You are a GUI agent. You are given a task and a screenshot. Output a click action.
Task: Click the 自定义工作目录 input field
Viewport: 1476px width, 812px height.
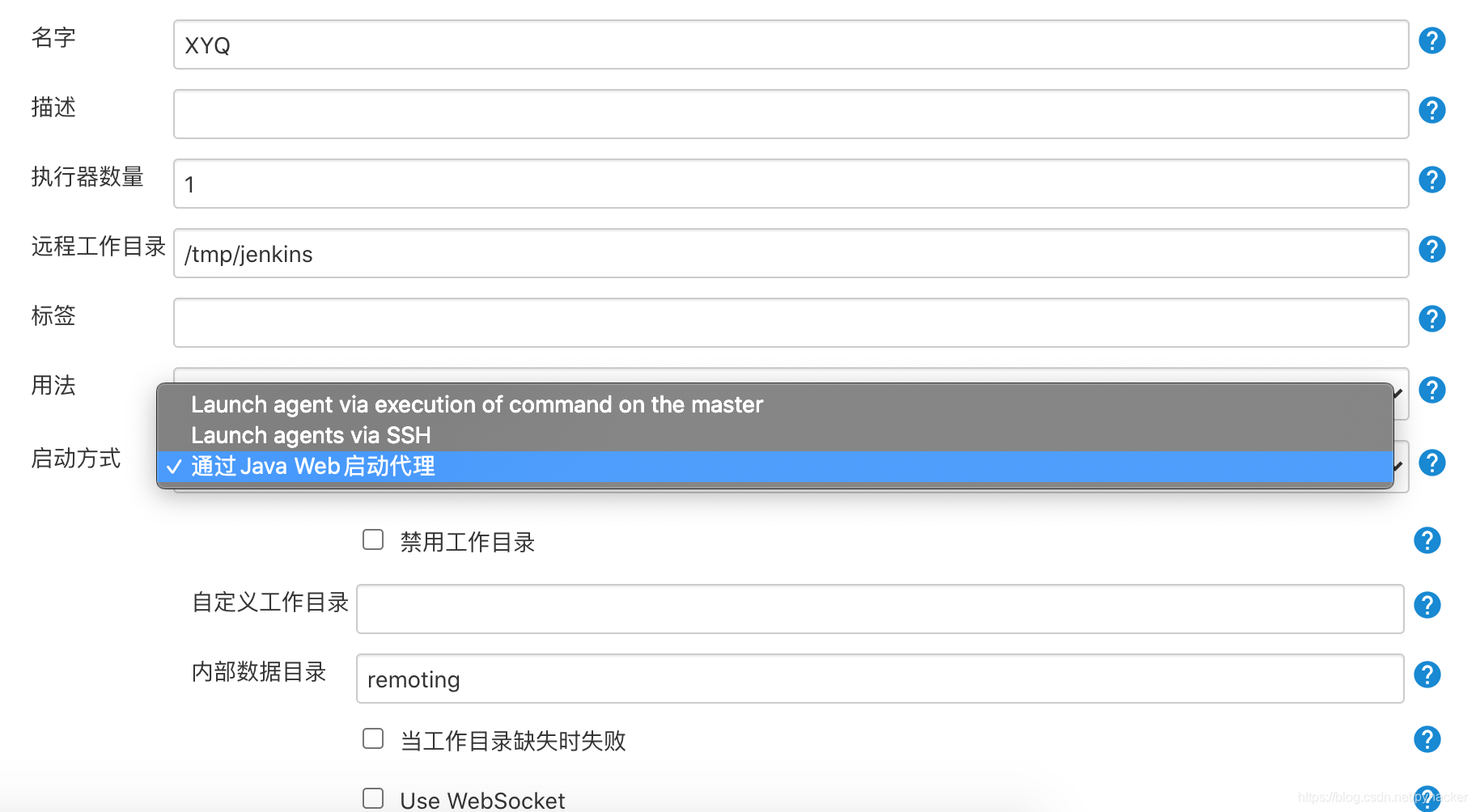click(x=880, y=609)
